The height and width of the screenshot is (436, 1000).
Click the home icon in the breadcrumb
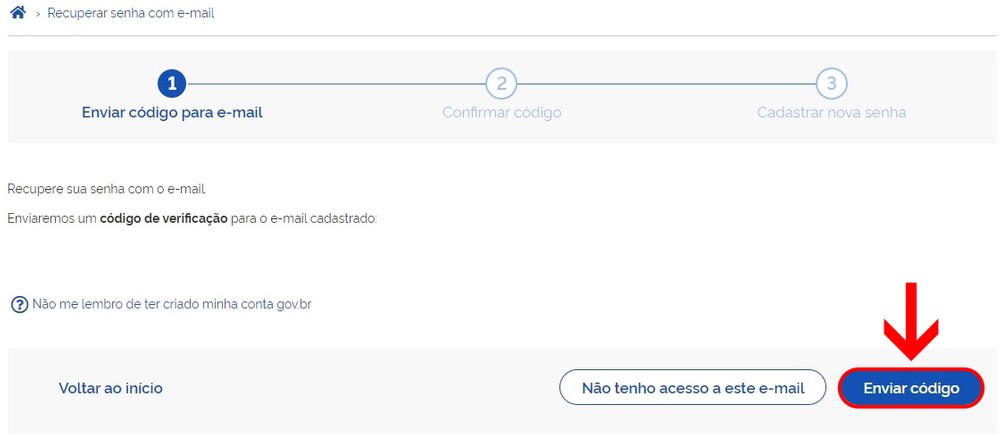pyautogui.click(x=17, y=13)
